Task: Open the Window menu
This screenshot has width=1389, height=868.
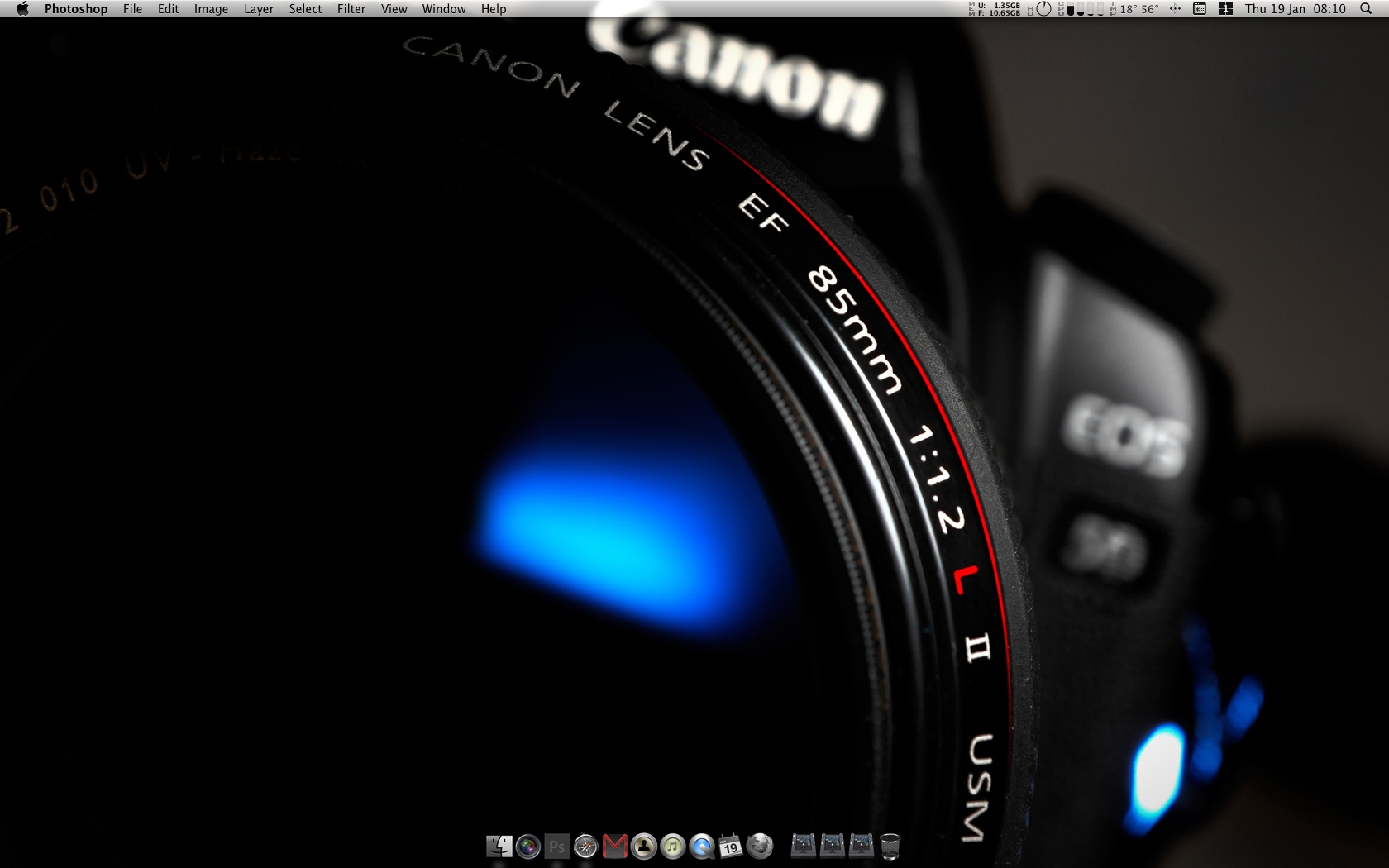Action: pos(444,8)
